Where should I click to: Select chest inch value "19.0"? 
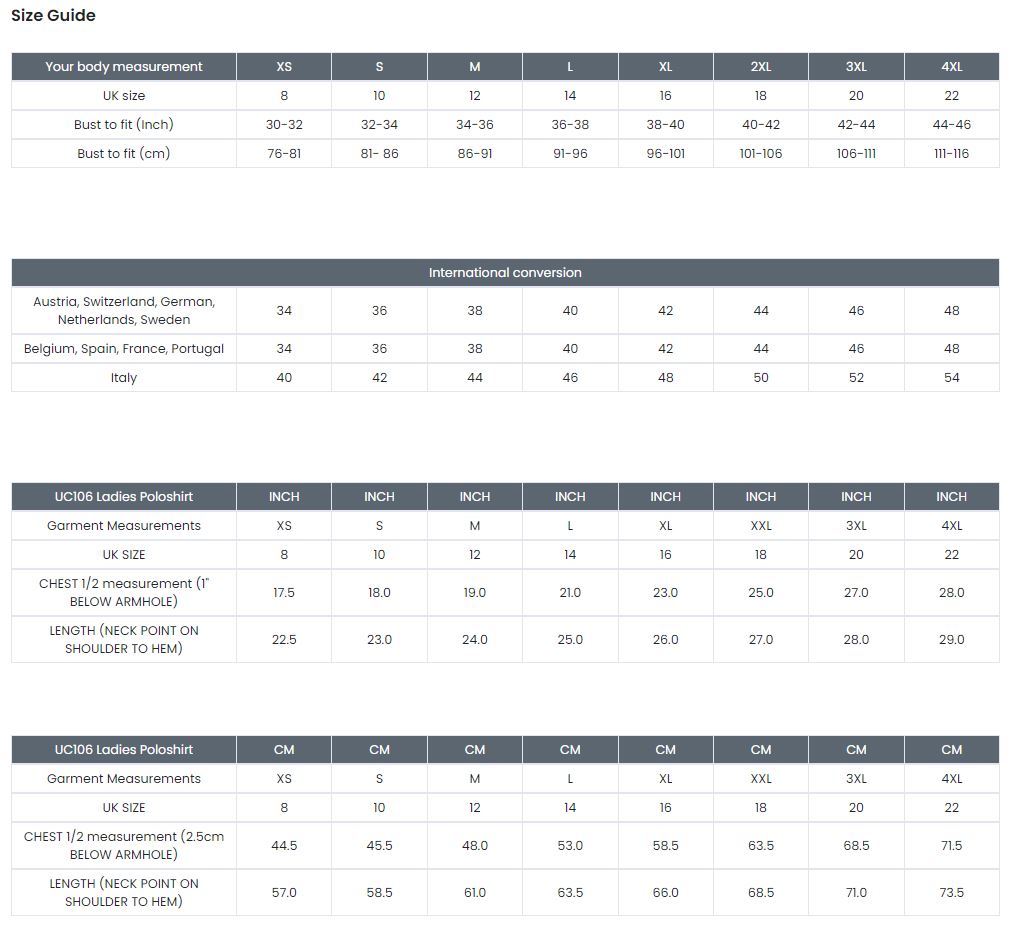tap(475, 593)
